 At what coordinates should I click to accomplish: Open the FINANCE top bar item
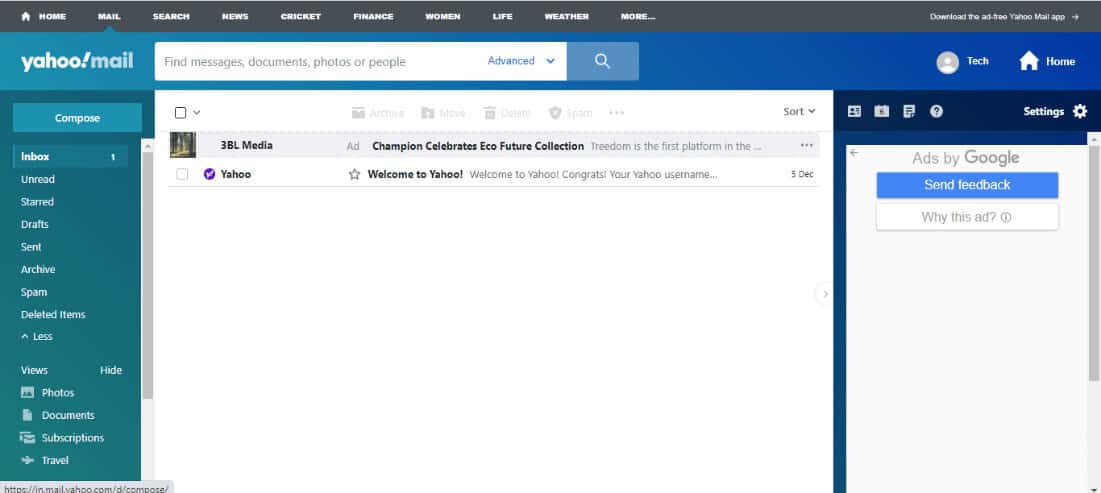click(374, 16)
